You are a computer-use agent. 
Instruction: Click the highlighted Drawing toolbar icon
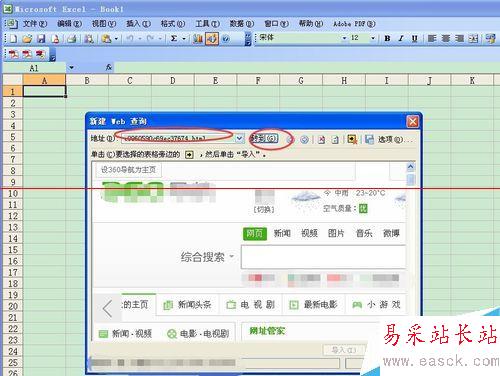[x=212, y=39]
